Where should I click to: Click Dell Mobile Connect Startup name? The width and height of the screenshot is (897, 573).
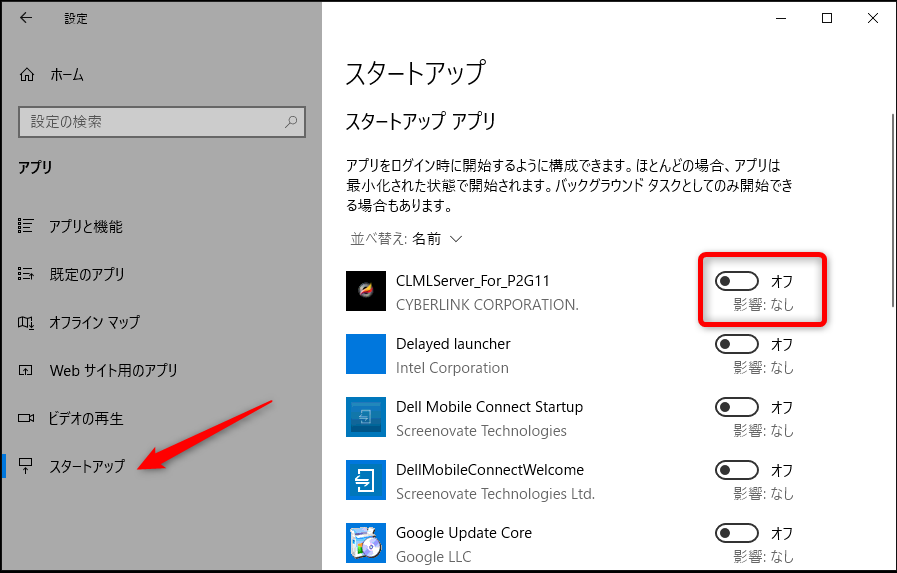[490, 407]
